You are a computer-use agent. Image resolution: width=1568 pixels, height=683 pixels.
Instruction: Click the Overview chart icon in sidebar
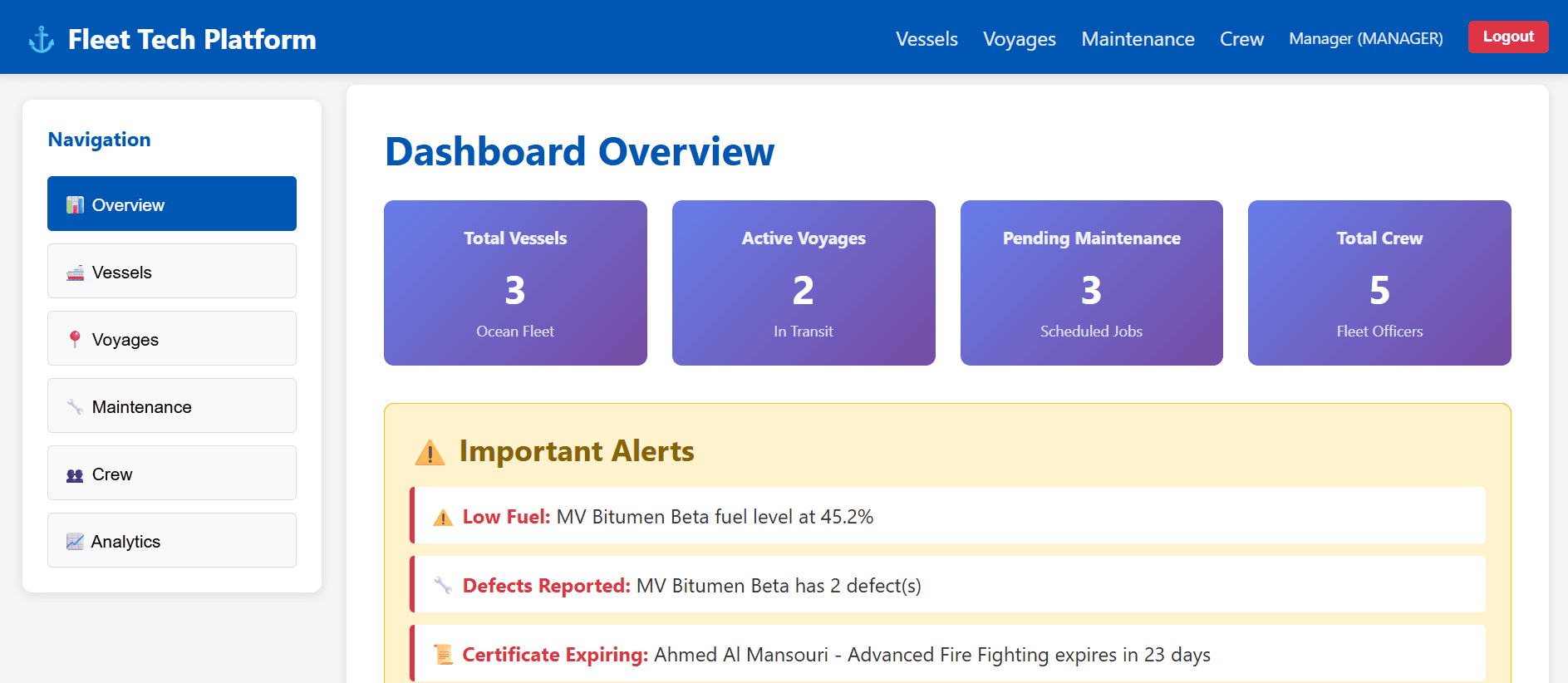(75, 204)
